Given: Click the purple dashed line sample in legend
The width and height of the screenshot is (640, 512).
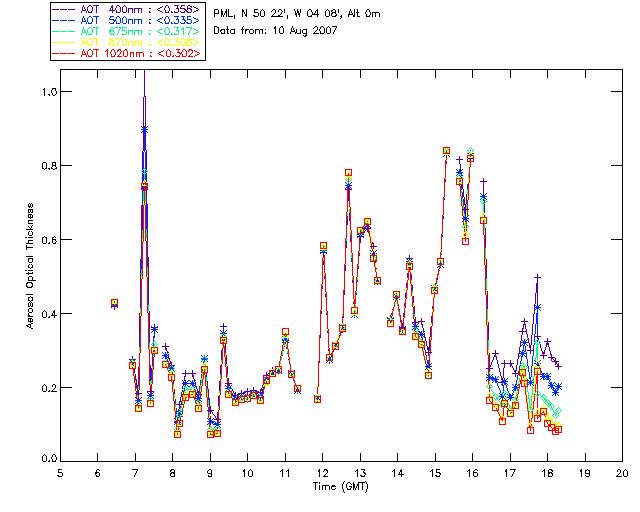Looking at the screenshot, I should coord(64,9).
